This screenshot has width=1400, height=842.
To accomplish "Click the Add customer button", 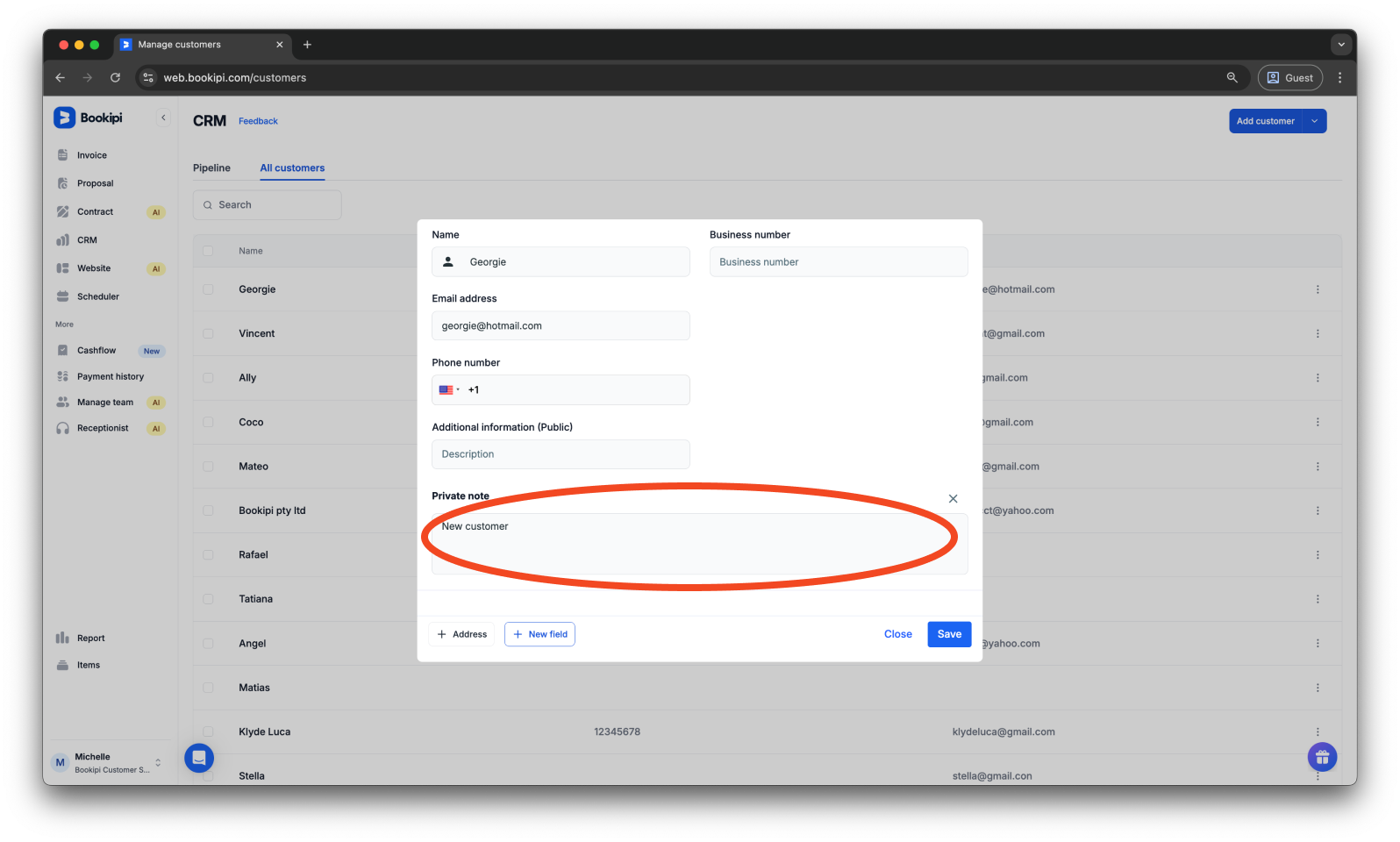I will coord(1266,121).
